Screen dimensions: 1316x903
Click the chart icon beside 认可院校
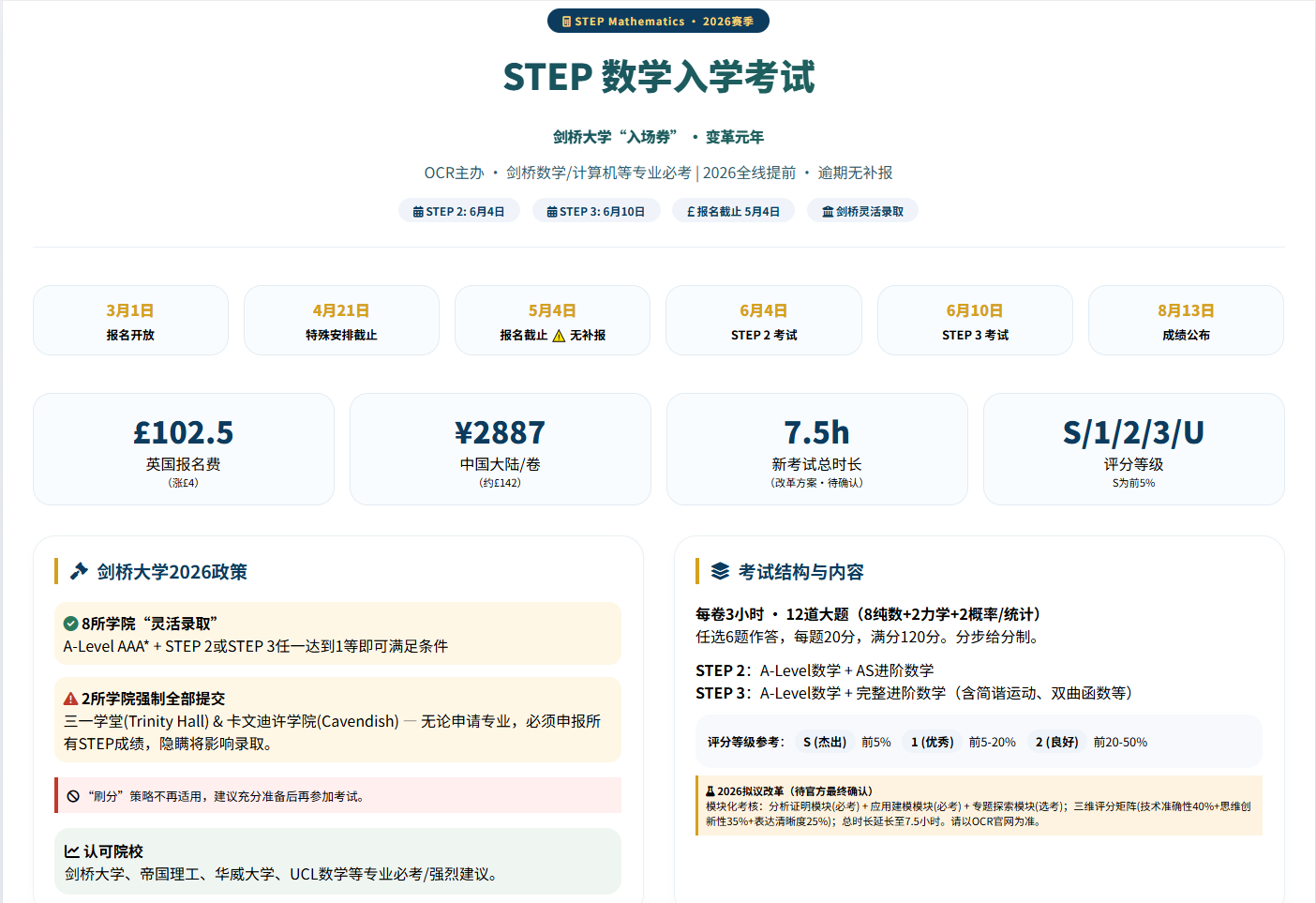71,851
